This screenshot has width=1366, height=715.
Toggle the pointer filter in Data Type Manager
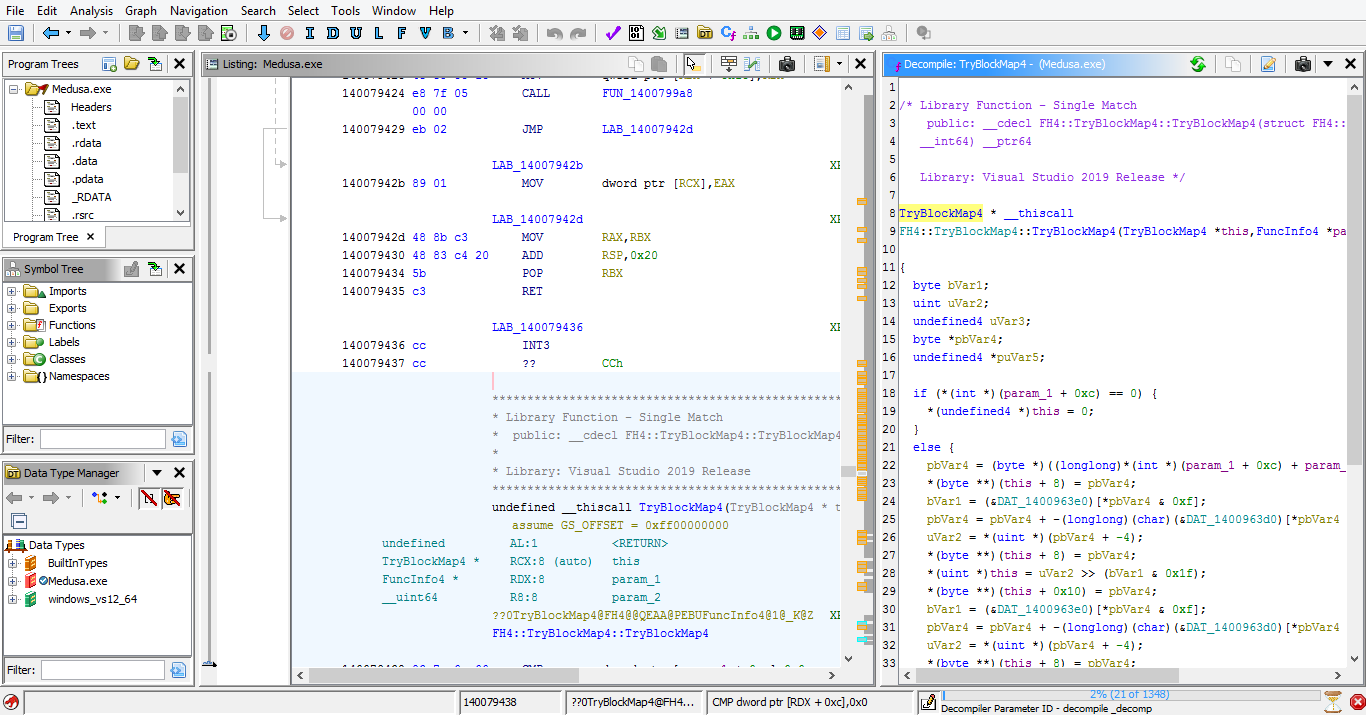point(172,497)
